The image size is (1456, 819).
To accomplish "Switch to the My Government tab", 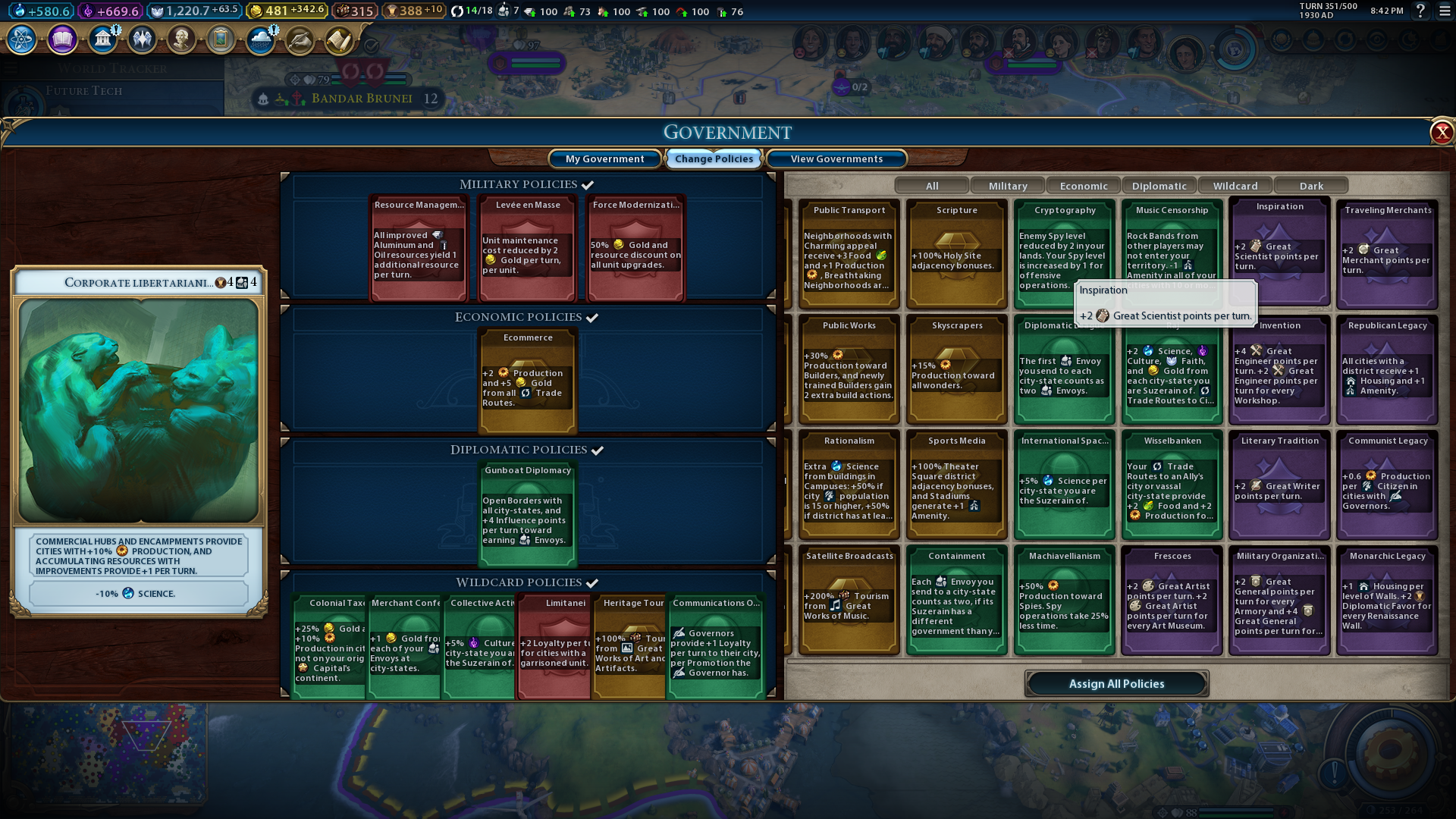I will (x=604, y=158).
